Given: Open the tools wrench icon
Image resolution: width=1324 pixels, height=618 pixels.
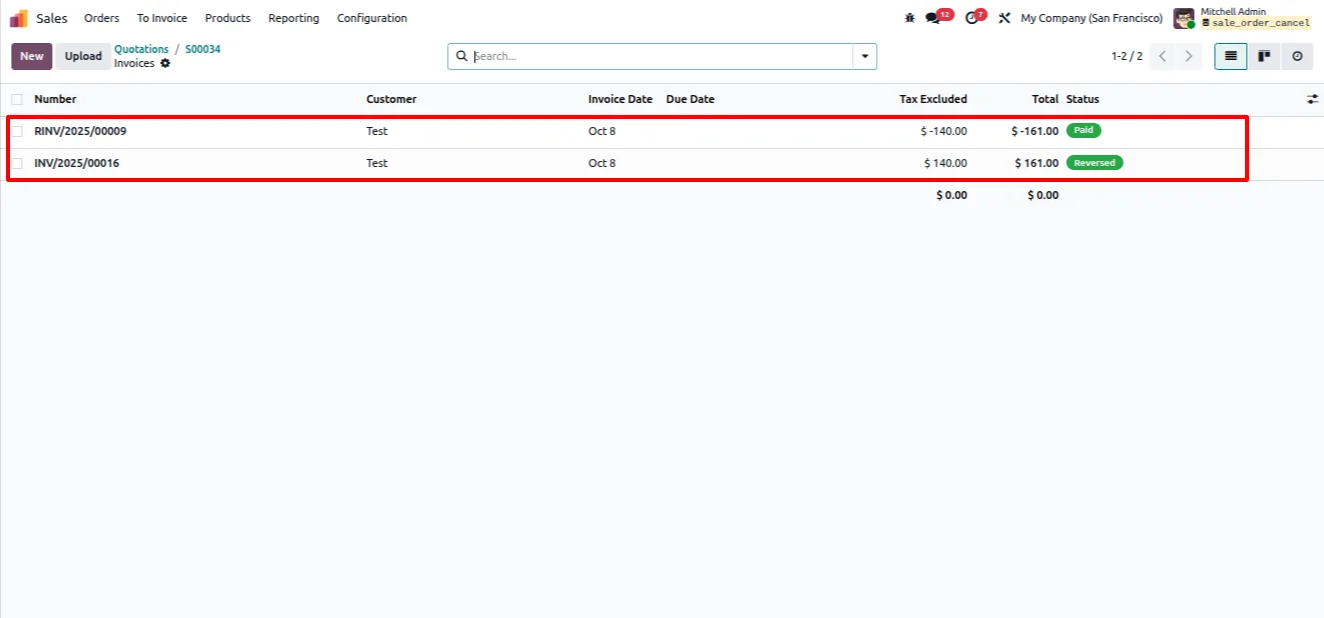Looking at the screenshot, I should (1004, 18).
